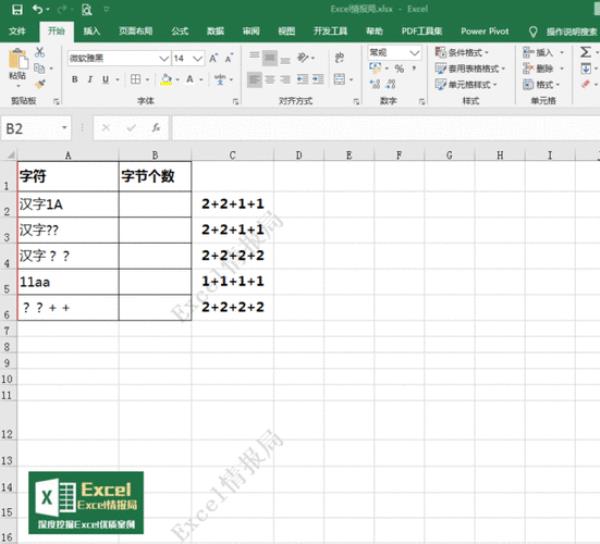
Task: Set middle vertical alignment
Action: [x=269, y=58]
